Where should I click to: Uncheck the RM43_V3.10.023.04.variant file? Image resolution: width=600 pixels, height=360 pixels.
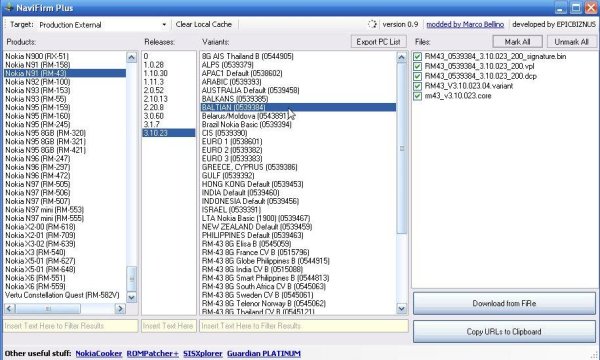pos(417,86)
